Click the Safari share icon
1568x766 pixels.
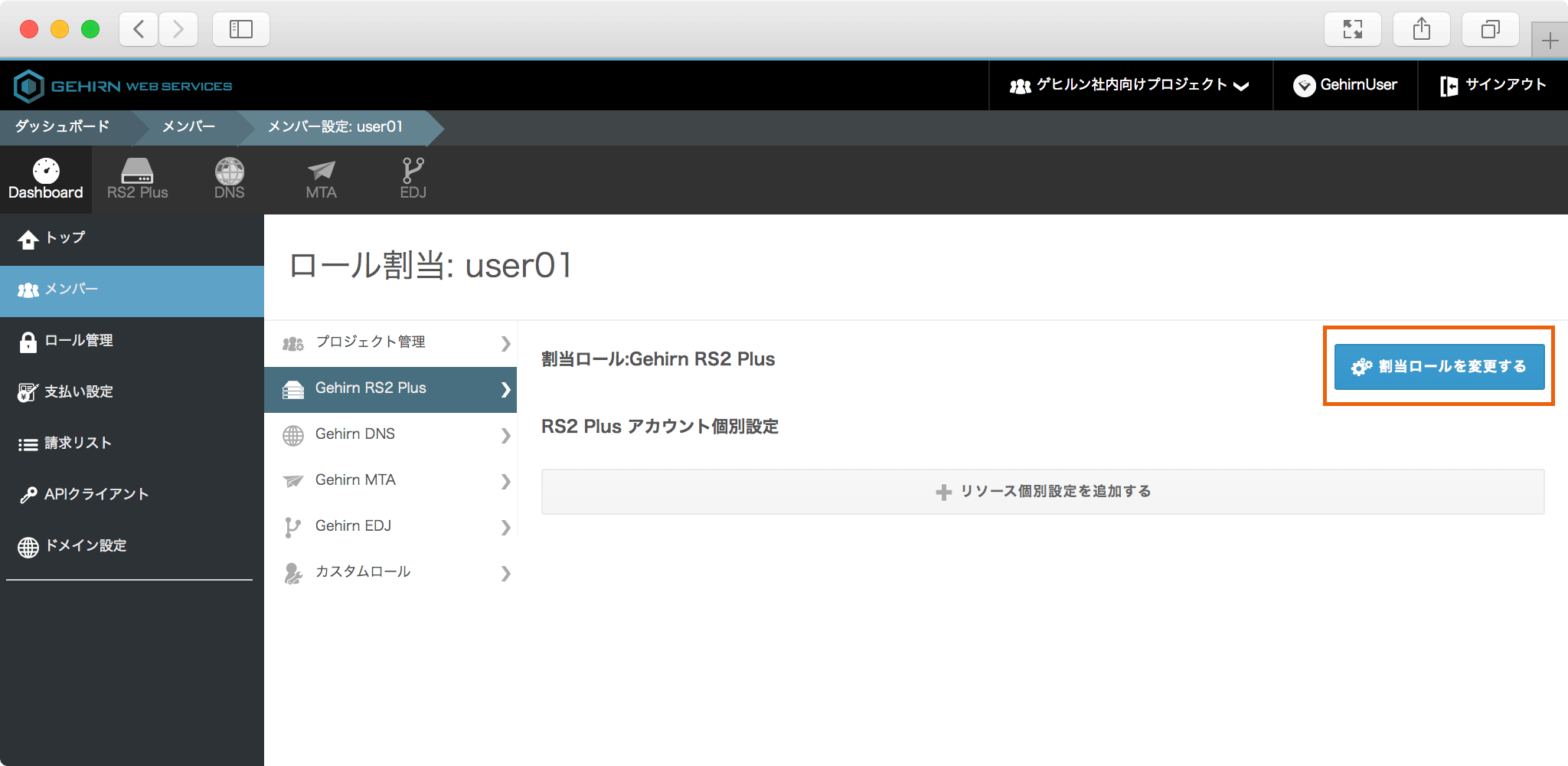pyautogui.click(x=1421, y=30)
